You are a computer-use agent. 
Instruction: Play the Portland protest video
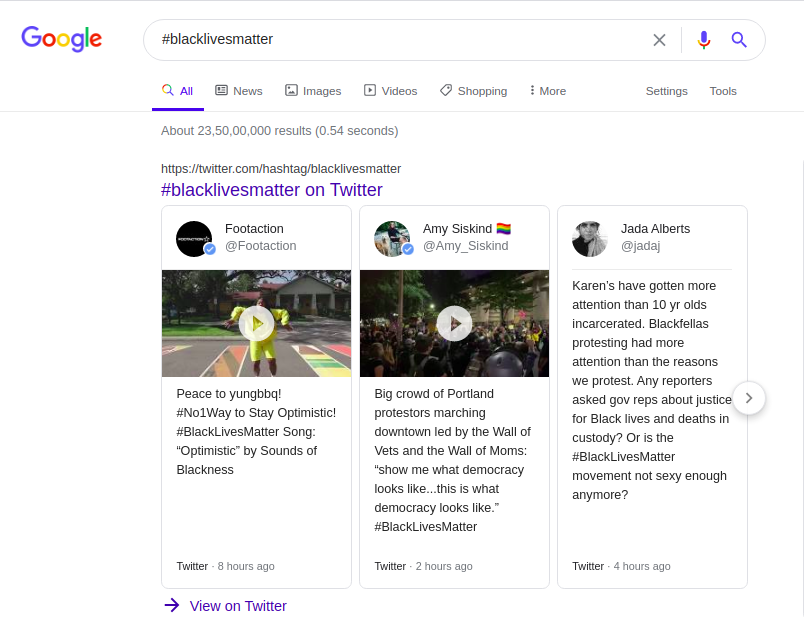(454, 323)
